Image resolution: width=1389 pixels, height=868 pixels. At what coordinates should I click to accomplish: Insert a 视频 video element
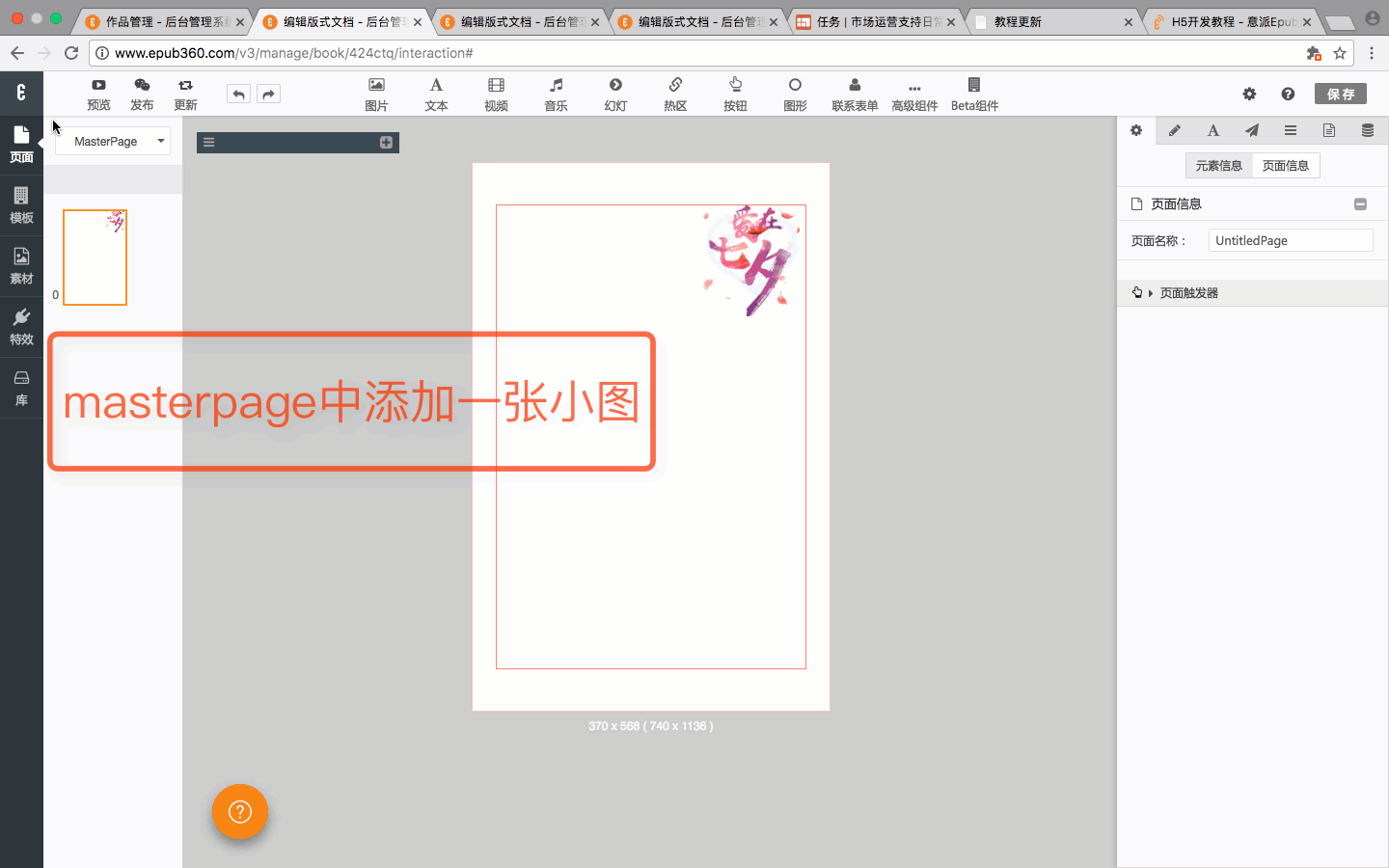coord(496,94)
